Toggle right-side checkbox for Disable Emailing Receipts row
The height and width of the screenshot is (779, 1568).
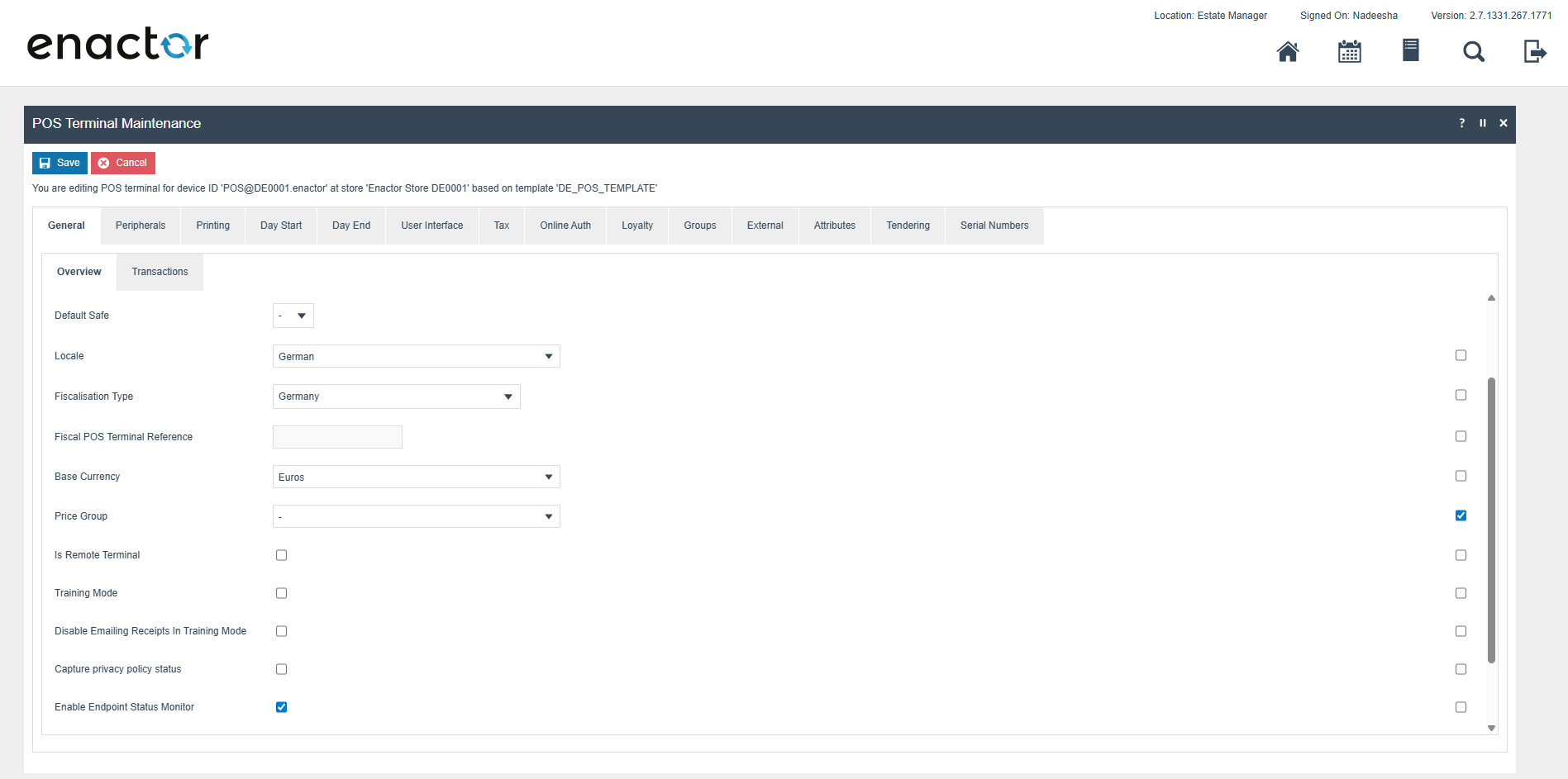pyautogui.click(x=1461, y=631)
